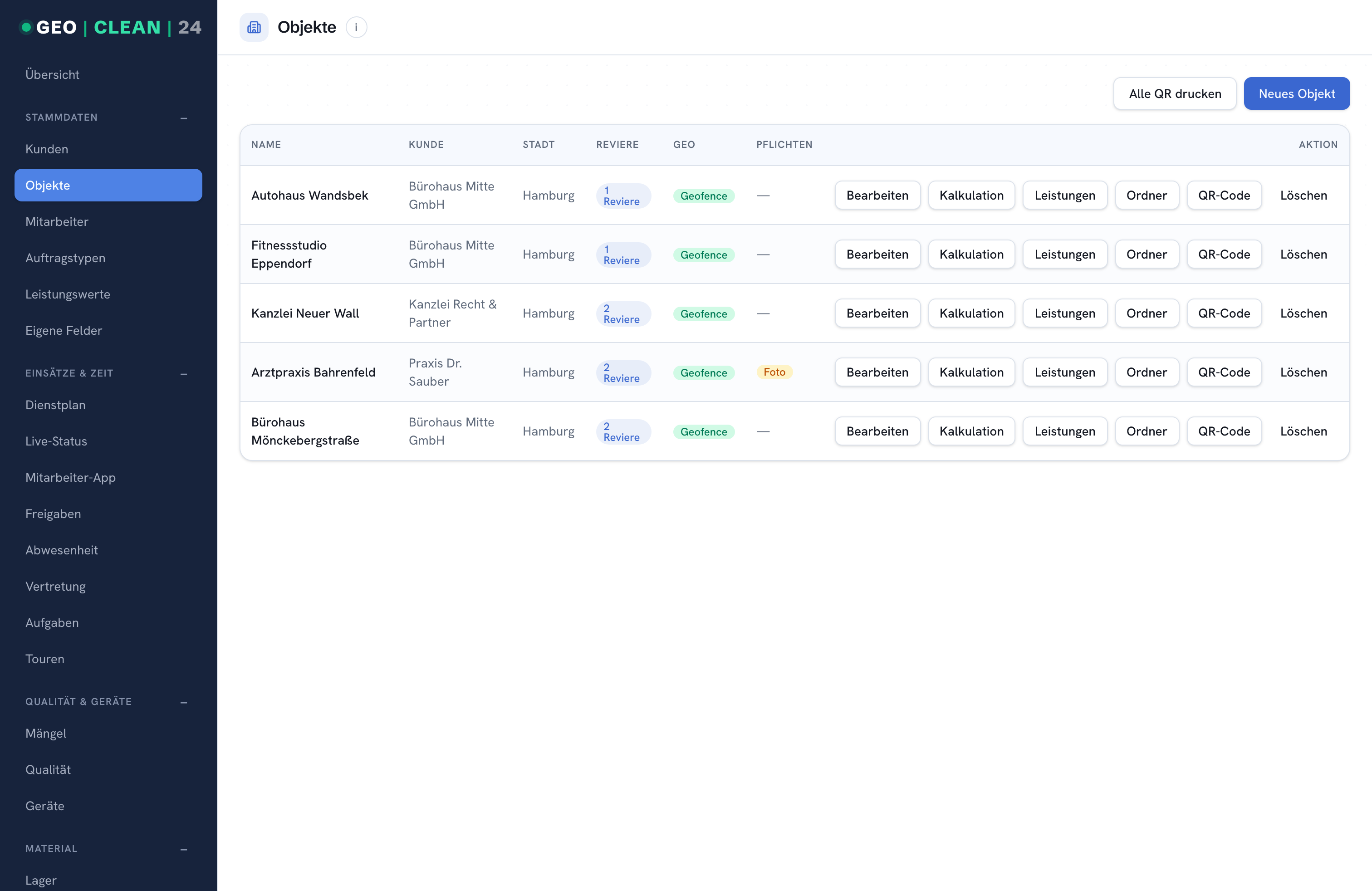Delete Kanzlei Neuer Wall via Löschen

tap(1303, 313)
